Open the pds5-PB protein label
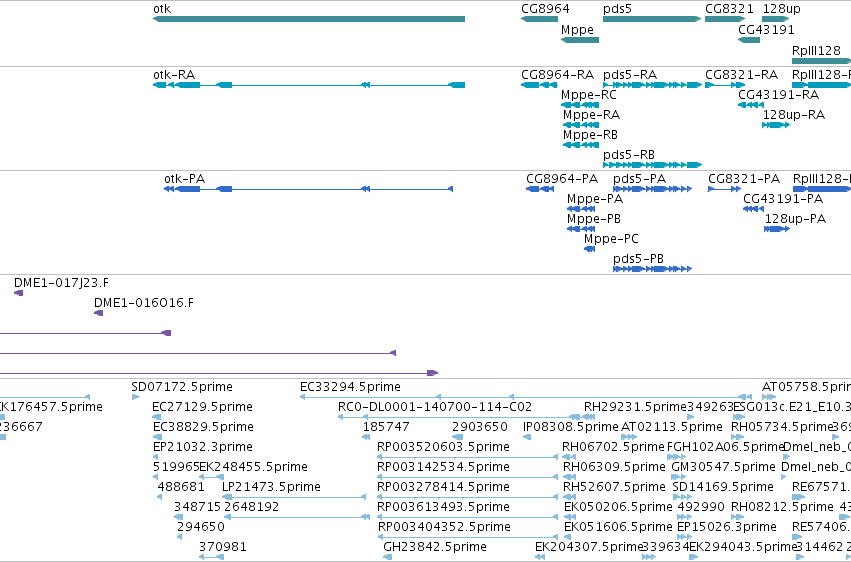This screenshot has height=562, width=851. click(639, 259)
